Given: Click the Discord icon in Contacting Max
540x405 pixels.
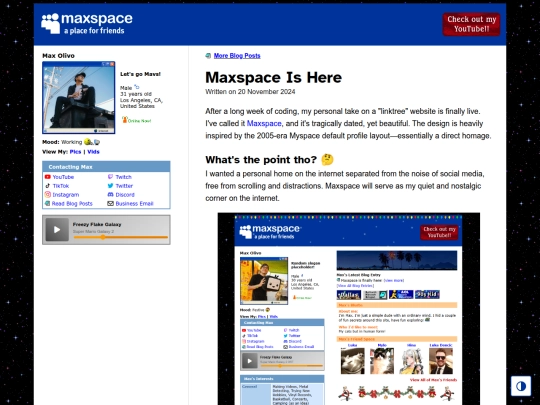Looking at the screenshot, I should (110, 195).
